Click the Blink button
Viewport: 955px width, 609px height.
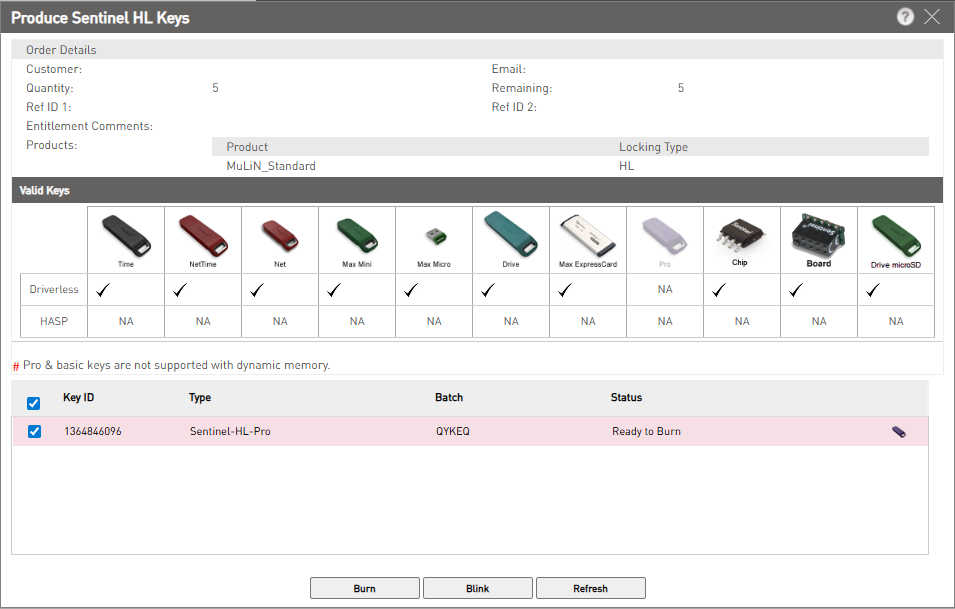[478, 588]
